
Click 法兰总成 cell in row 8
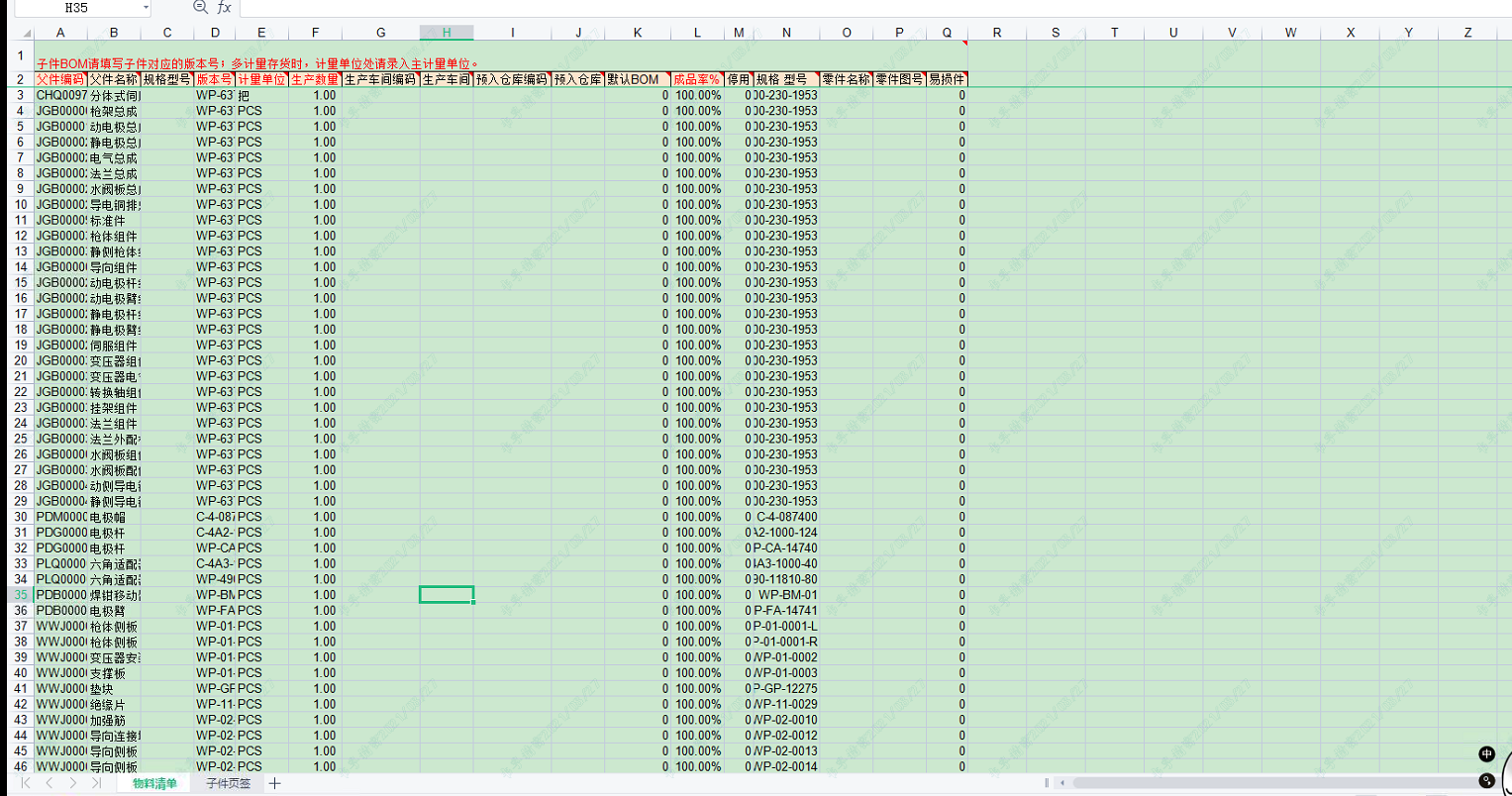point(114,173)
